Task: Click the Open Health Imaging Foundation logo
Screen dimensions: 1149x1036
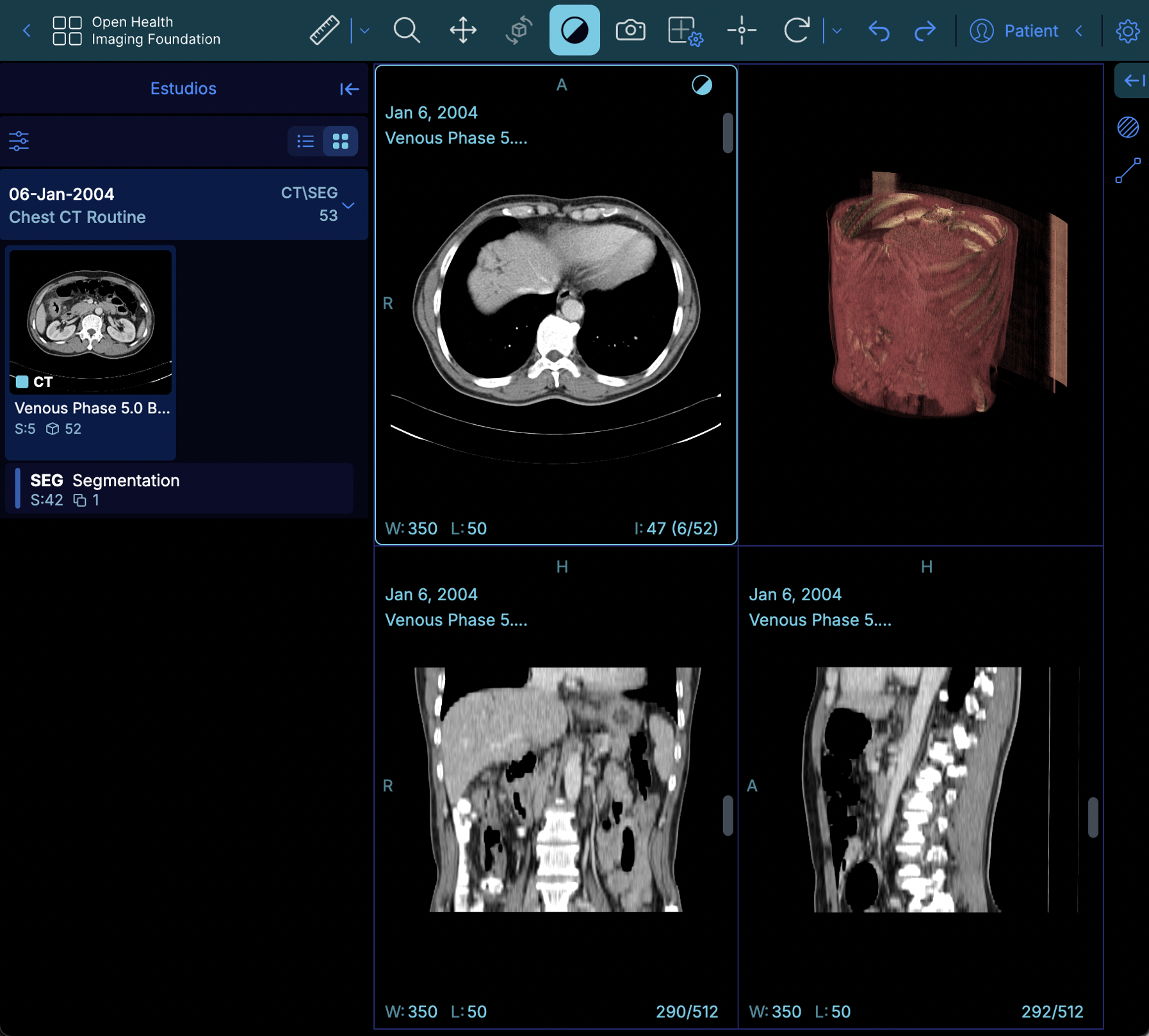Action: [136, 30]
